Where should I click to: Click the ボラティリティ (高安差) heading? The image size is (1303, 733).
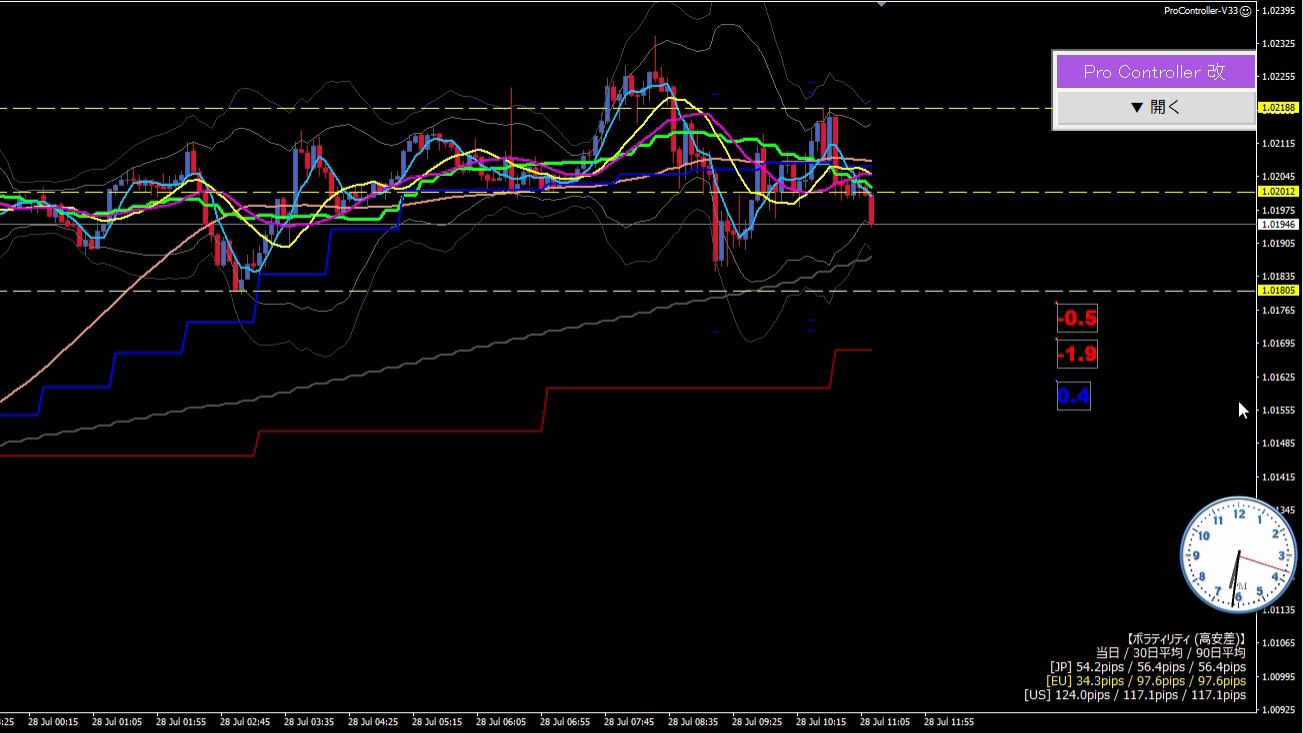[x=1185, y=638]
